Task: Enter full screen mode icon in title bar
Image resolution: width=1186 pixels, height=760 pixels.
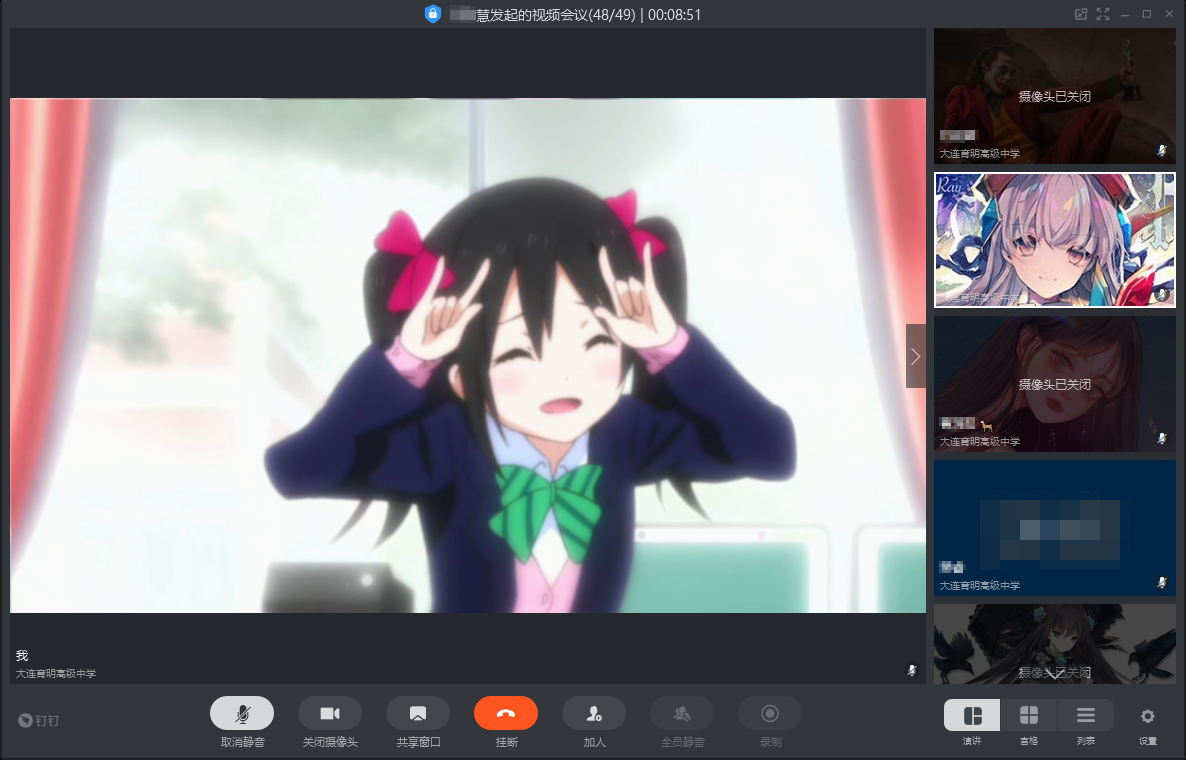Action: point(1103,14)
